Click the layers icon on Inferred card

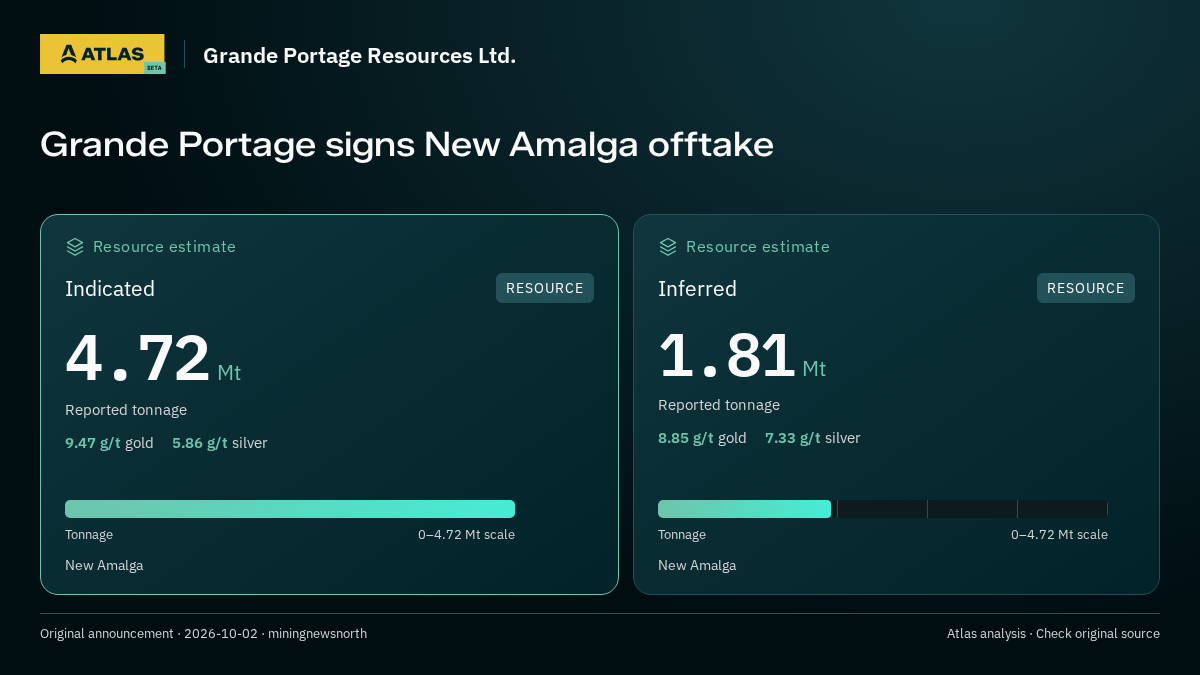point(668,247)
